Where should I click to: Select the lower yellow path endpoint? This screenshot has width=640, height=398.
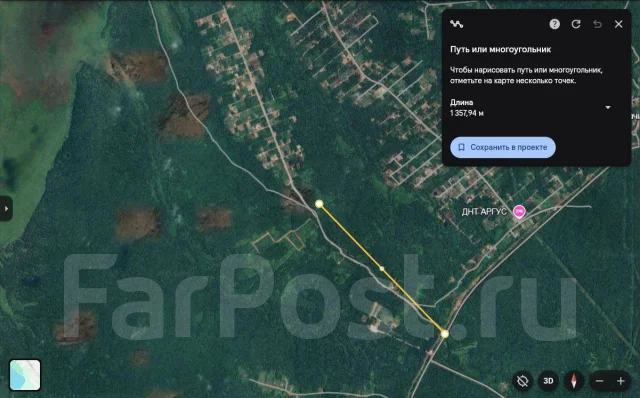(x=445, y=334)
